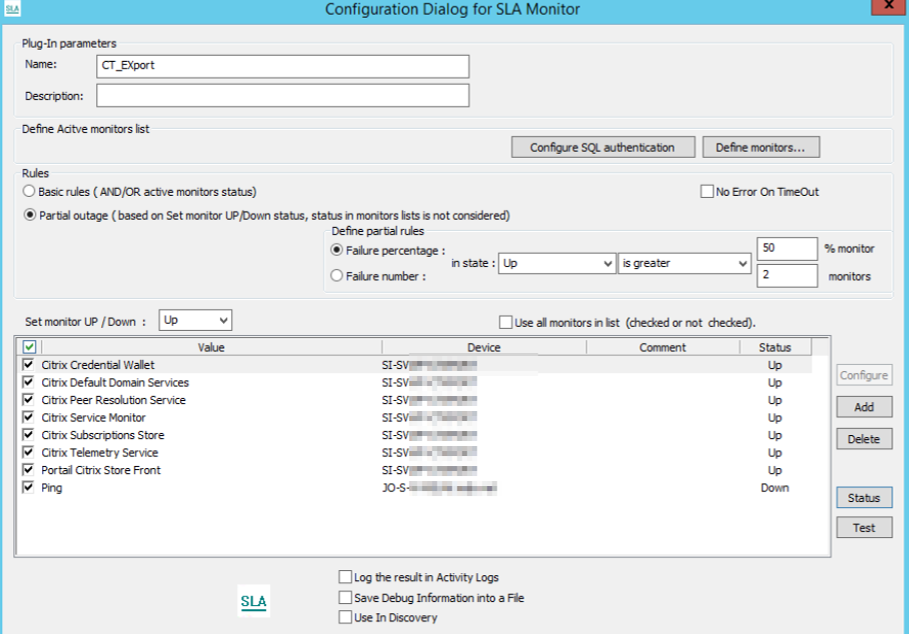Enable Log the result in Activity Logs
The width and height of the screenshot is (909, 634).
click(345, 577)
